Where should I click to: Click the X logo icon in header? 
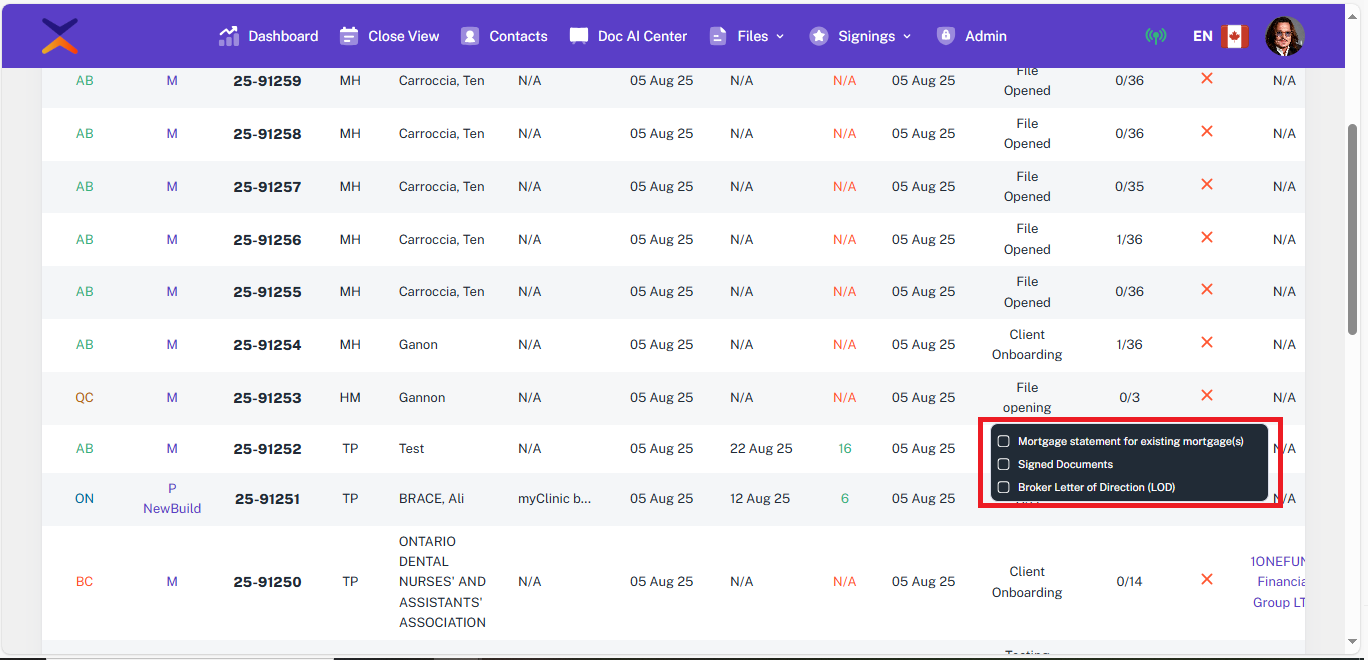[60, 36]
